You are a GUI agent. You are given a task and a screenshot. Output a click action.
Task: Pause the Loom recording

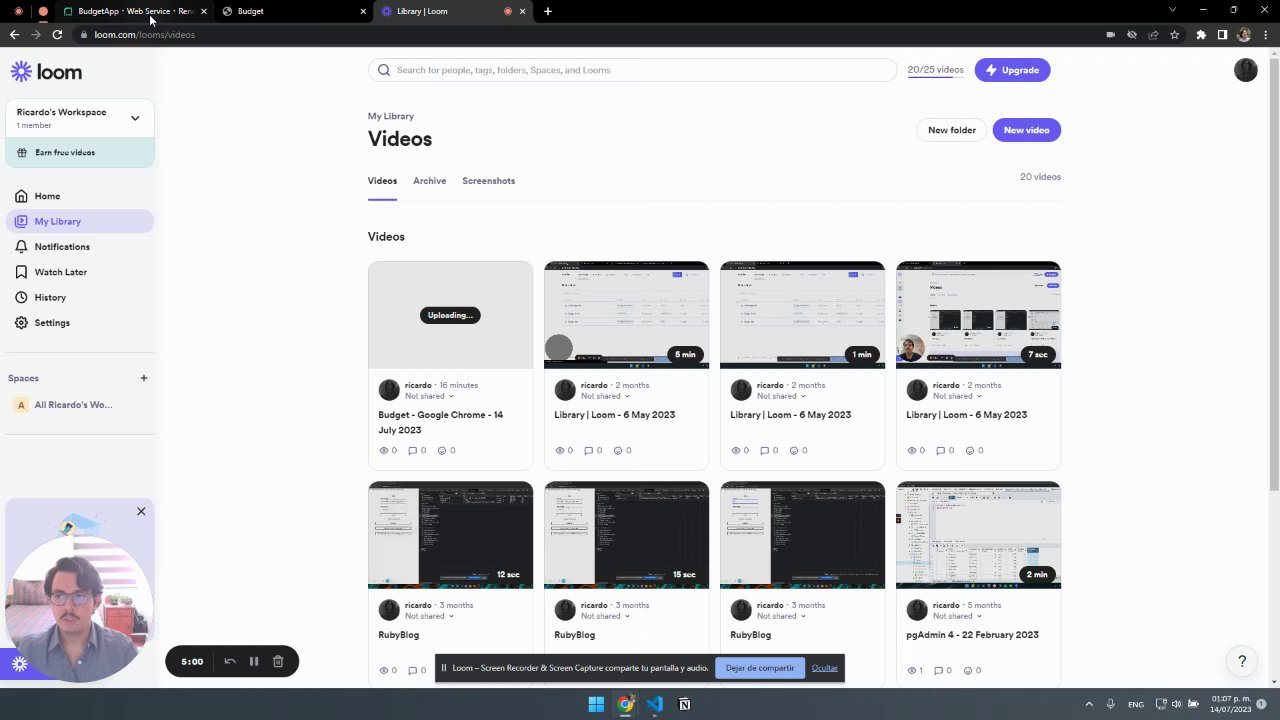[x=254, y=661]
